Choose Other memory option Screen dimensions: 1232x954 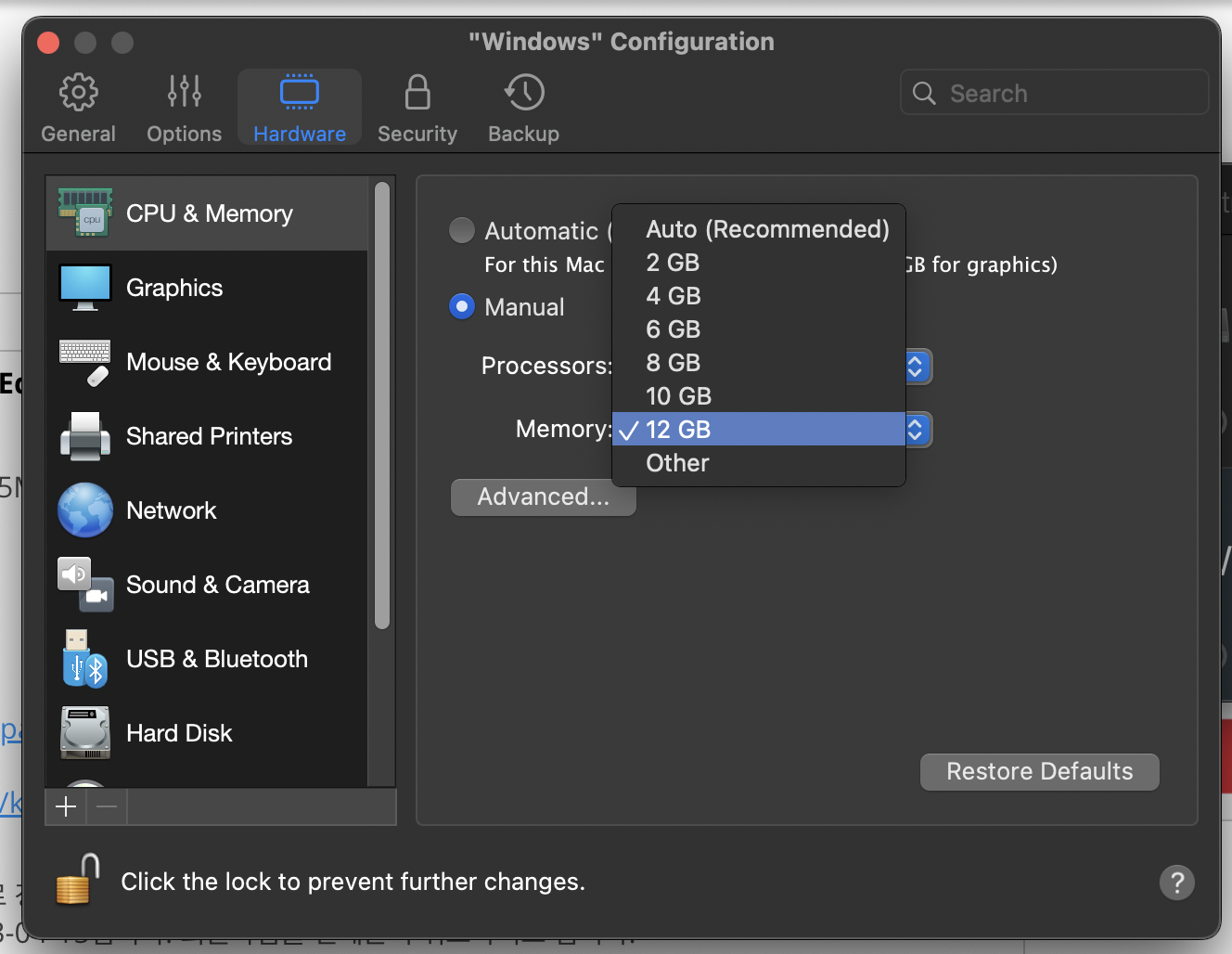[759, 463]
